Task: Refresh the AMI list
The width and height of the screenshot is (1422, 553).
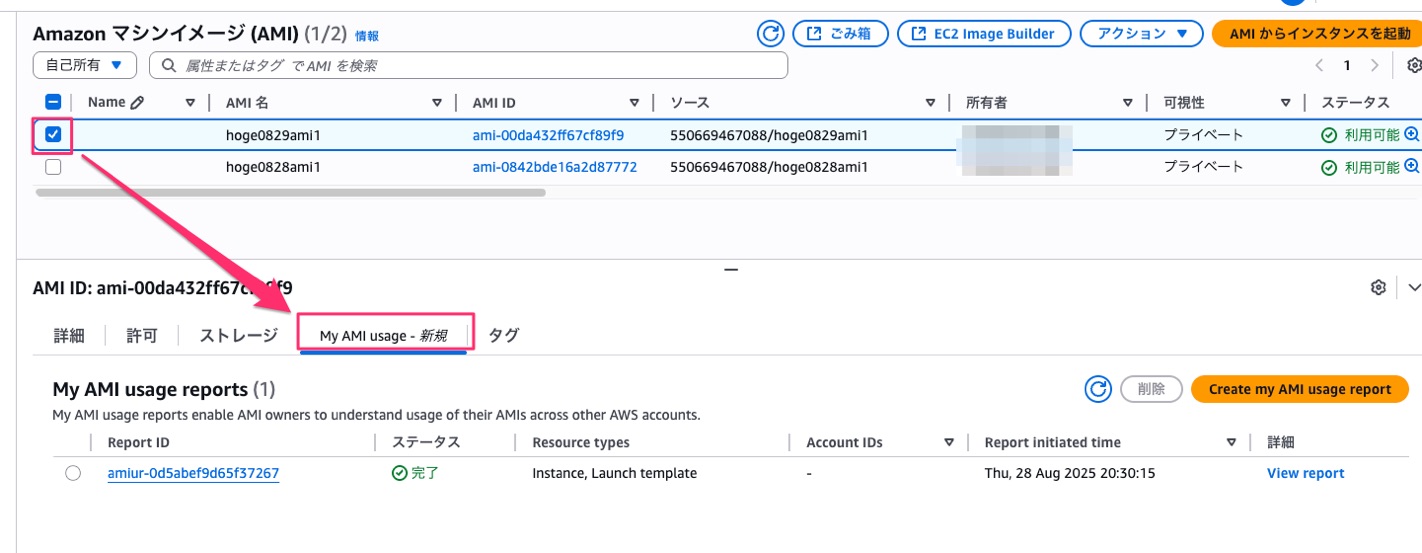Action: coord(770,33)
